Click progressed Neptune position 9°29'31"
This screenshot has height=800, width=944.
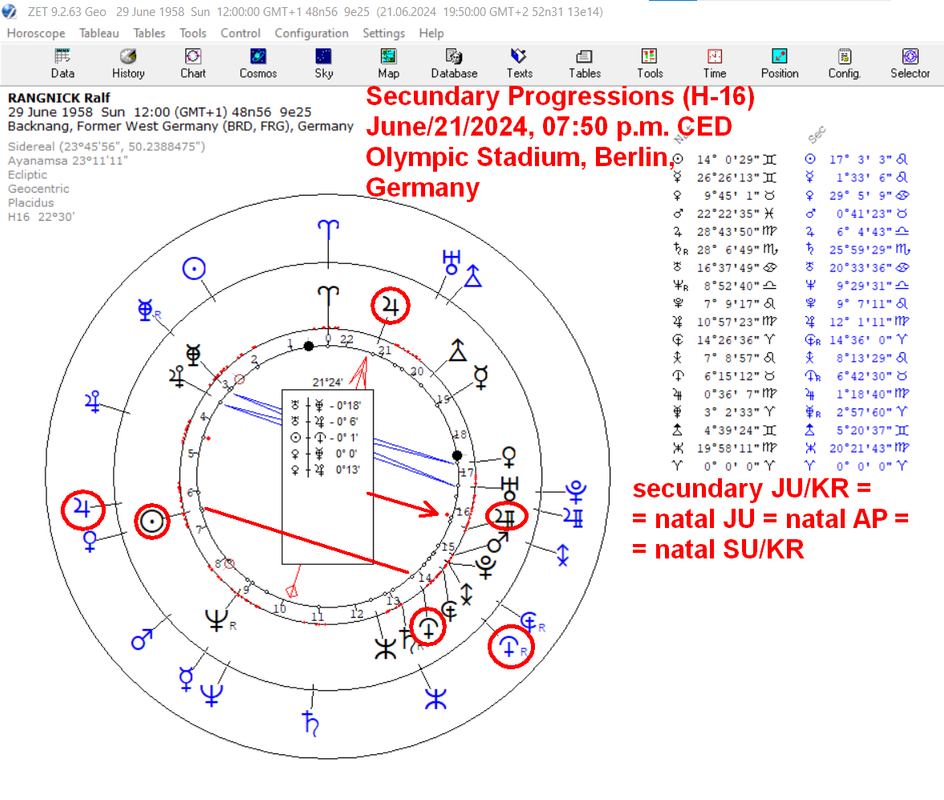pos(864,285)
